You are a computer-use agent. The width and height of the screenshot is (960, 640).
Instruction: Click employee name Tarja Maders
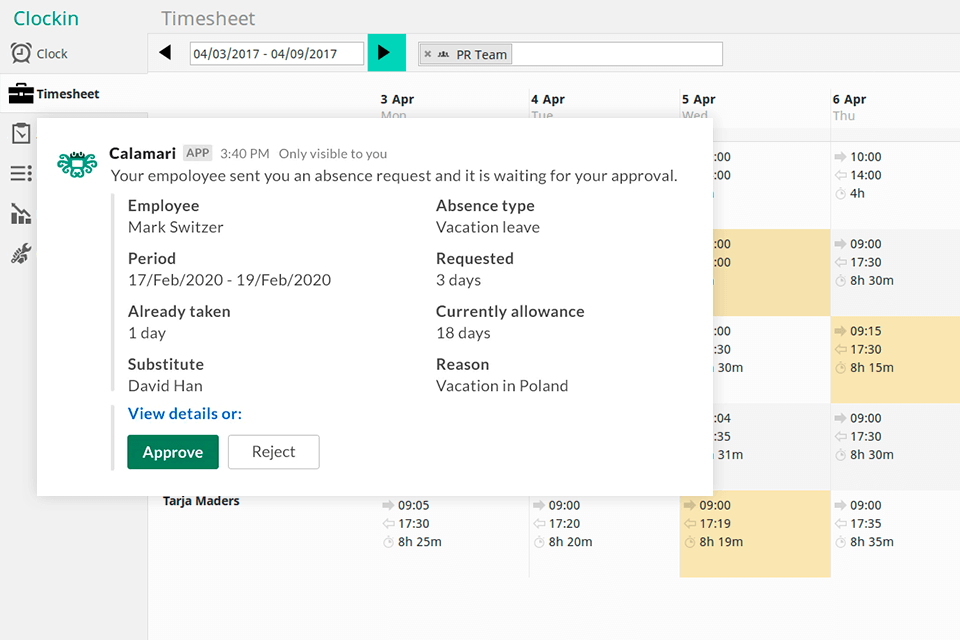point(201,501)
